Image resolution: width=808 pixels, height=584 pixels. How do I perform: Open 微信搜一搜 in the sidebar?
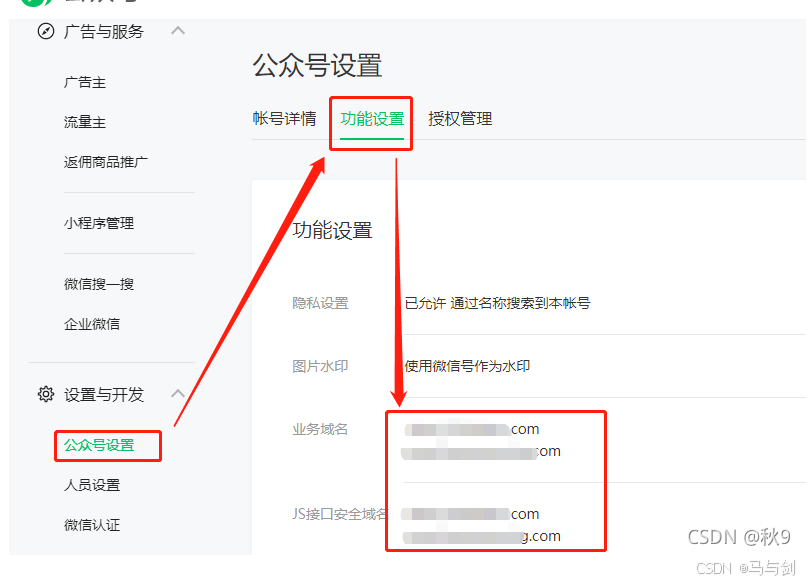pos(99,284)
